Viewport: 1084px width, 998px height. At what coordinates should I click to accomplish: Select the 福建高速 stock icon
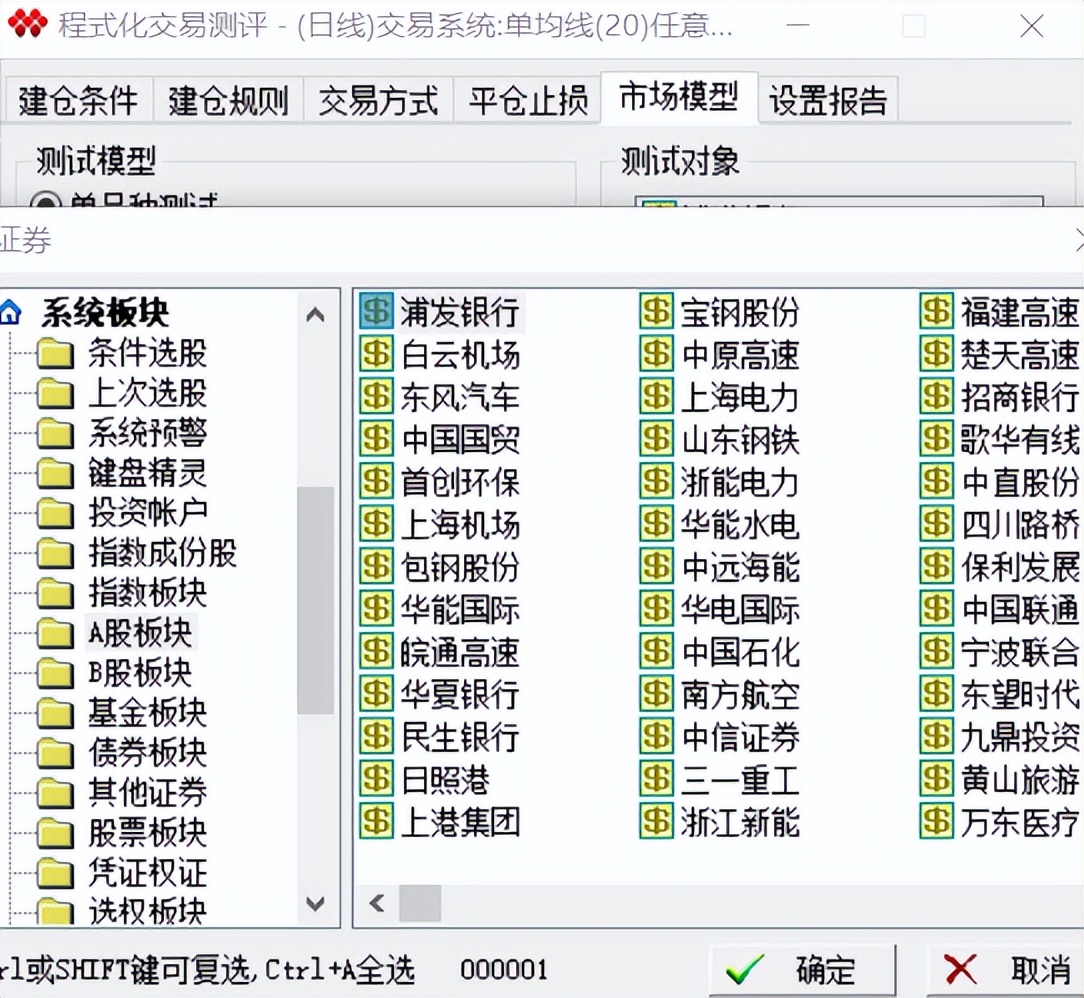(x=936, y=312)
